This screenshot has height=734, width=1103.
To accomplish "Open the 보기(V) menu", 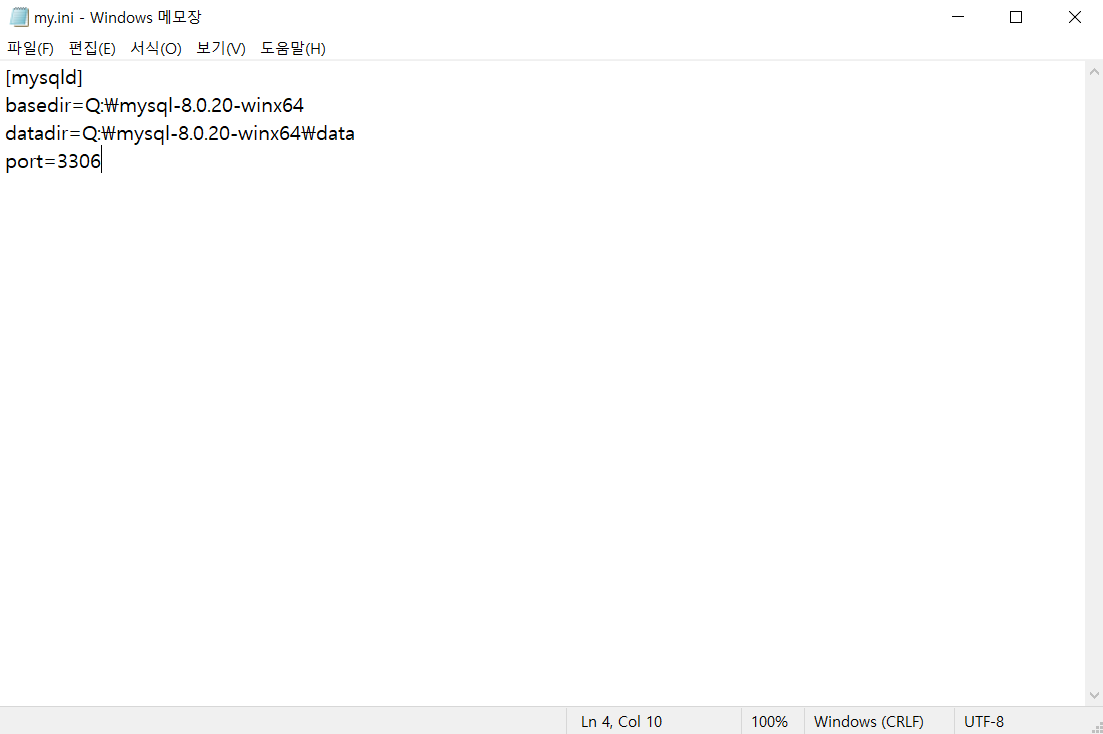I will pyautogui.click(x=221, y=48).
